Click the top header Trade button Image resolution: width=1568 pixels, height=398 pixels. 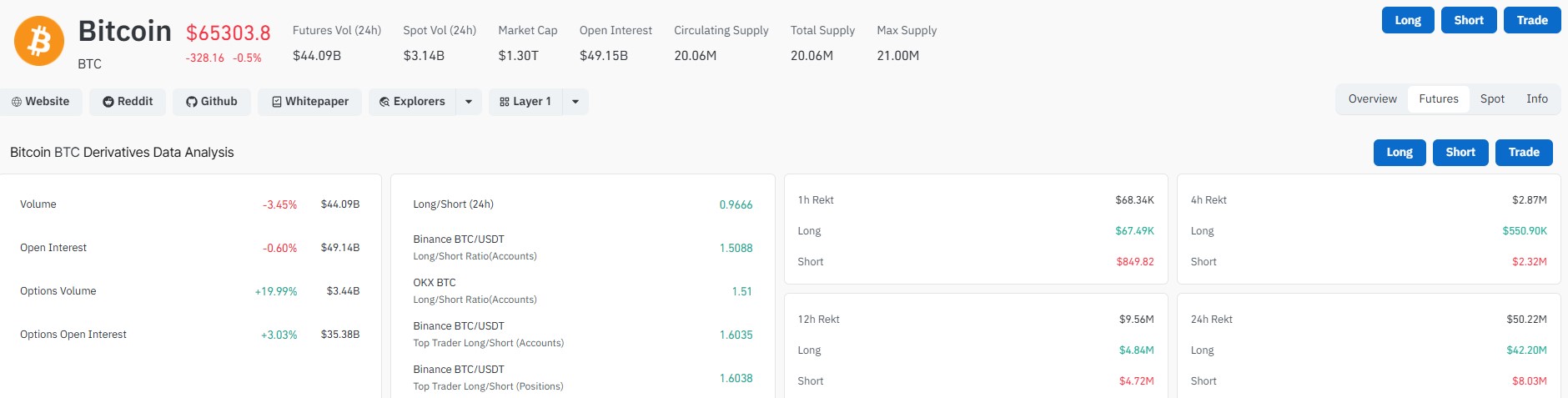point(1532,20)
